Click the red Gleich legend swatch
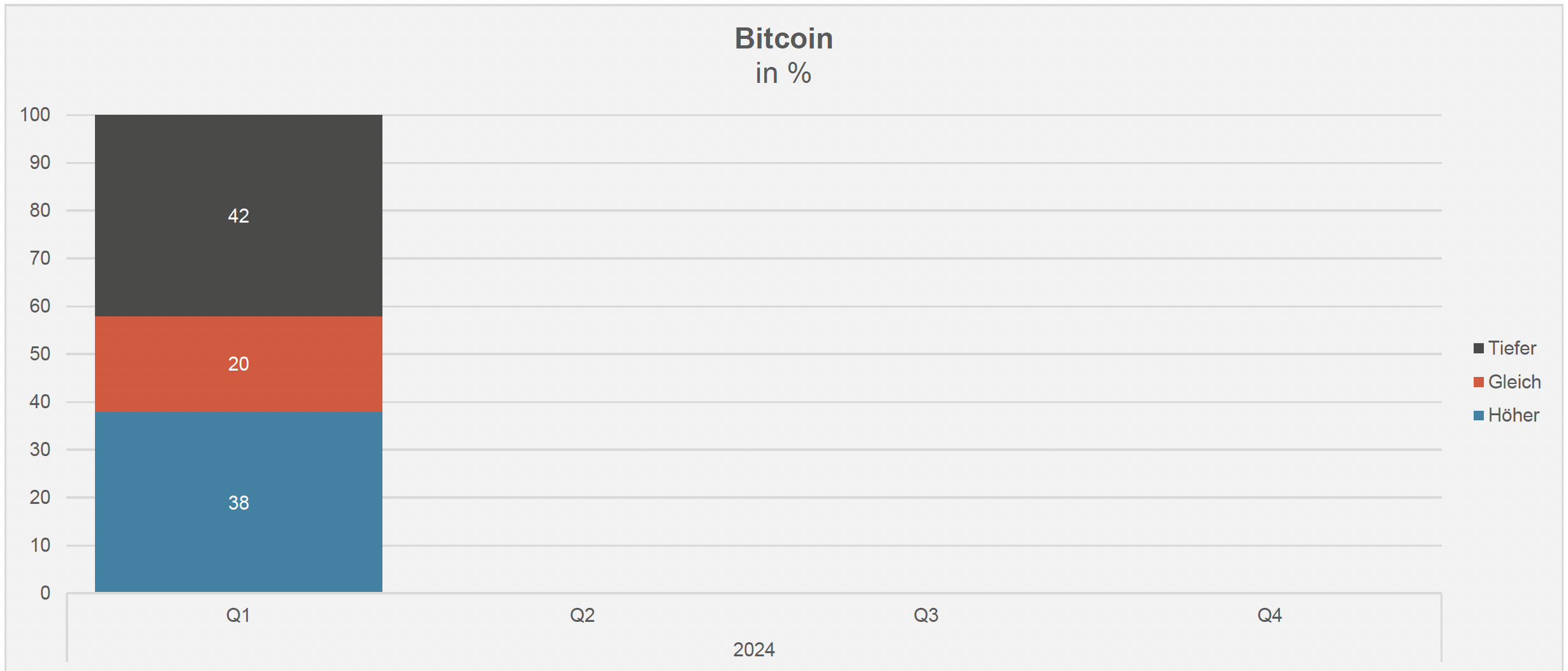The width and height of the screenshot is (1568, 671). point(1478,382)
